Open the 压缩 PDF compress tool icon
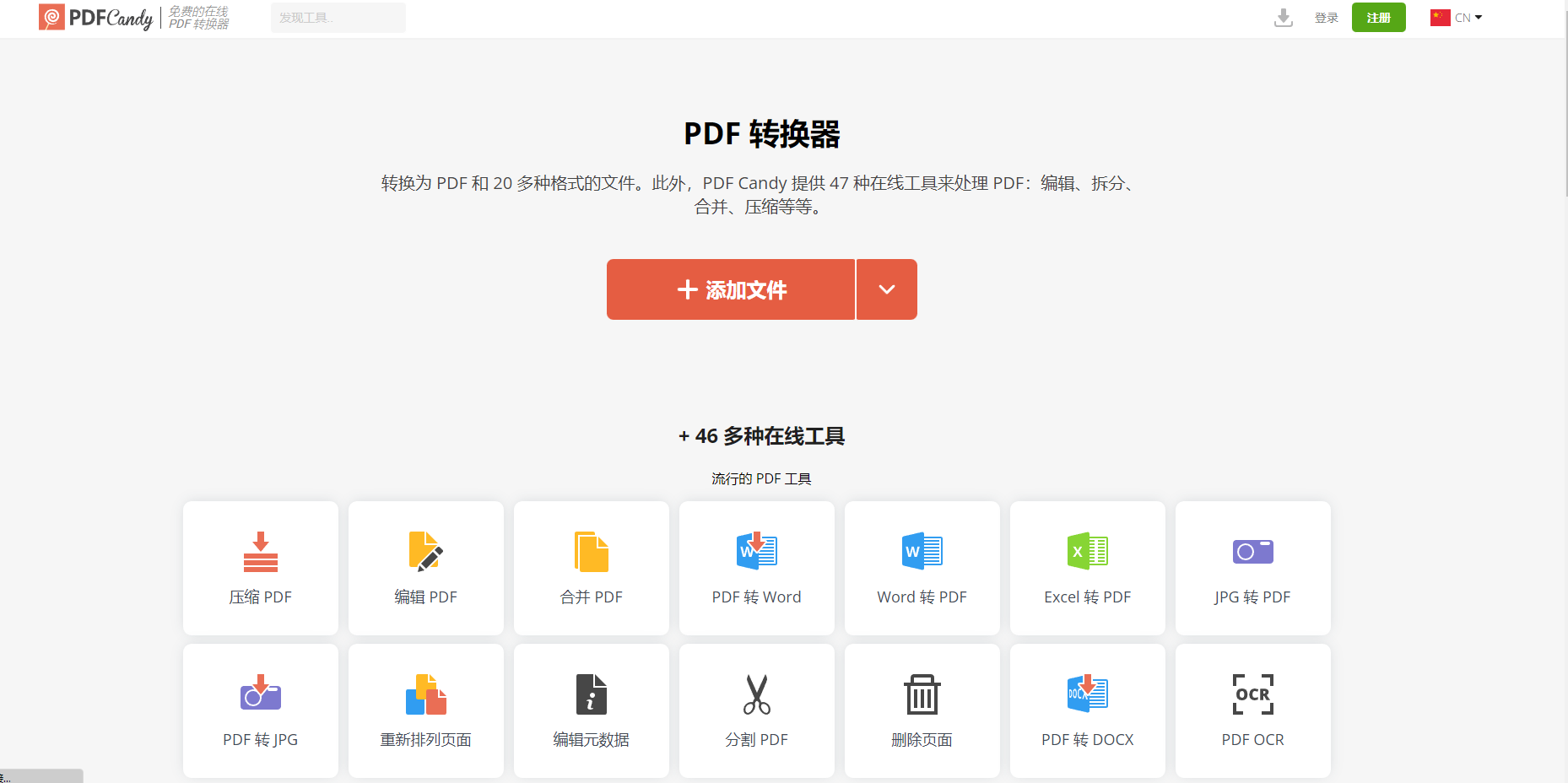This screenshot has height=783, width=1568. coord(261,552)
